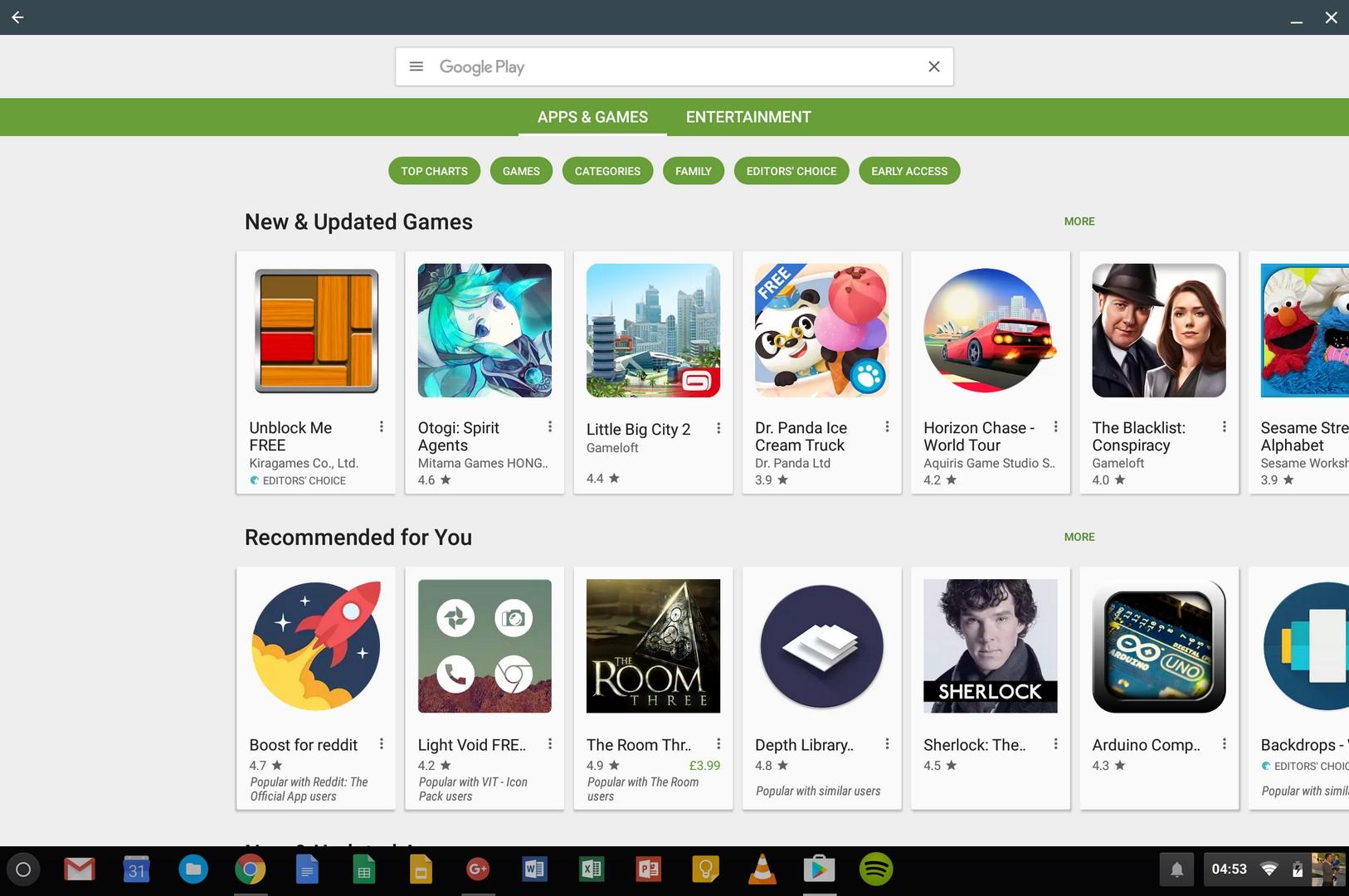Open Google Calendar from the shelf
The image size is (1349, 896).
(137, 869)
